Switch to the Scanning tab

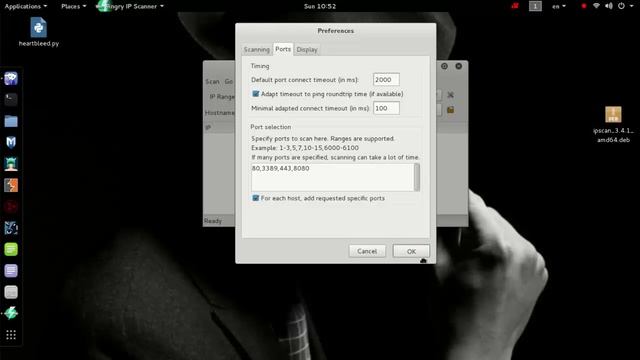pos(256,49)
